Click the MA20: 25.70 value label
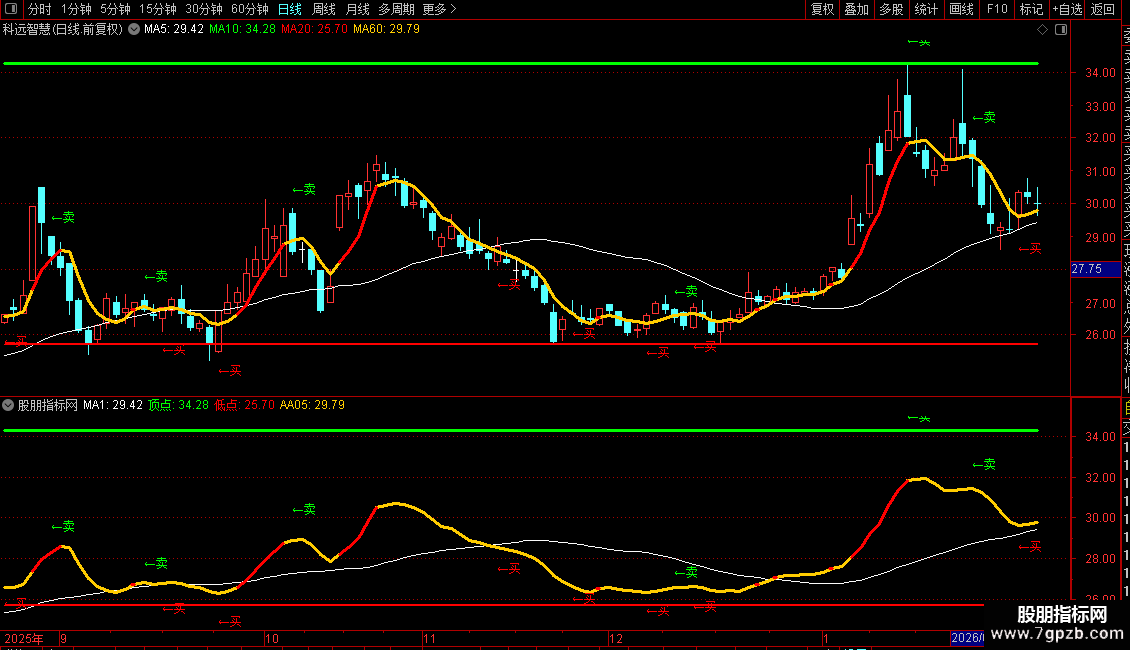Viewport: 1130px width, 650px height. 314,30
